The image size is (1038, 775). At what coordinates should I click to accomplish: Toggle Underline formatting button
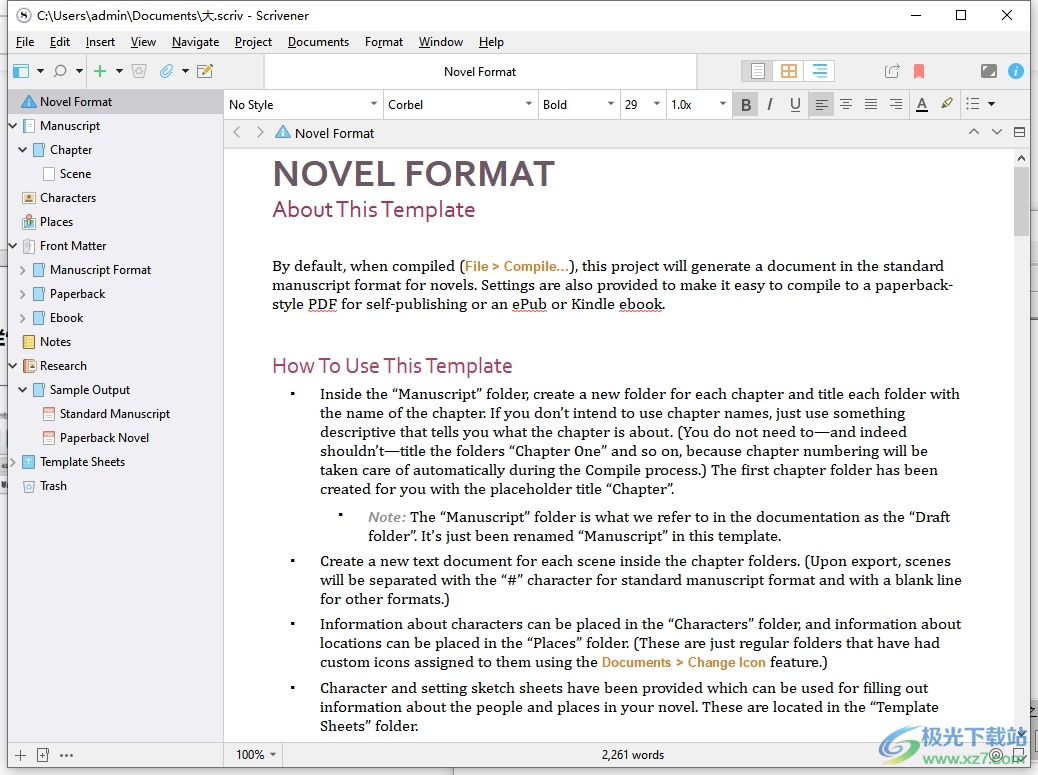coord(795,105)
